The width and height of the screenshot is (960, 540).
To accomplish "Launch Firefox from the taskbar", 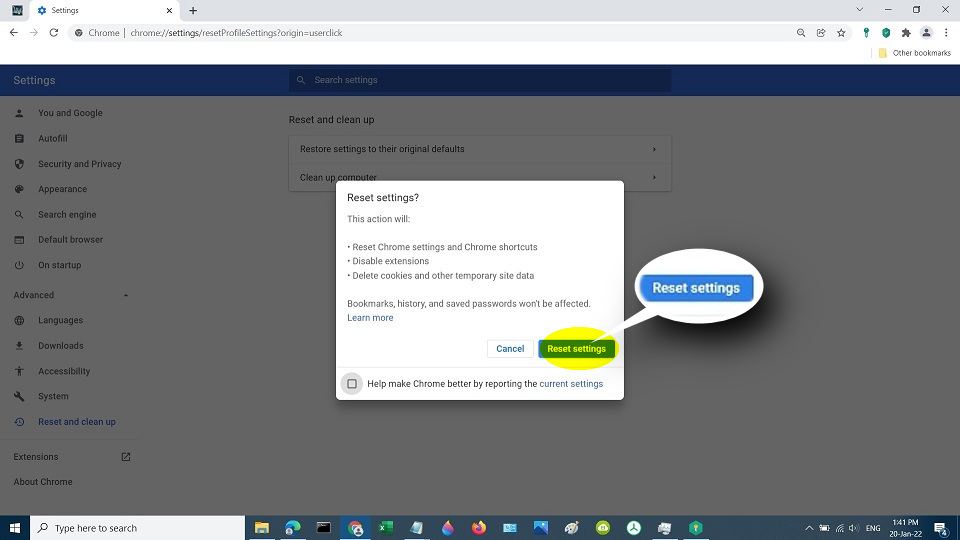I will click(x=479, y=528).
